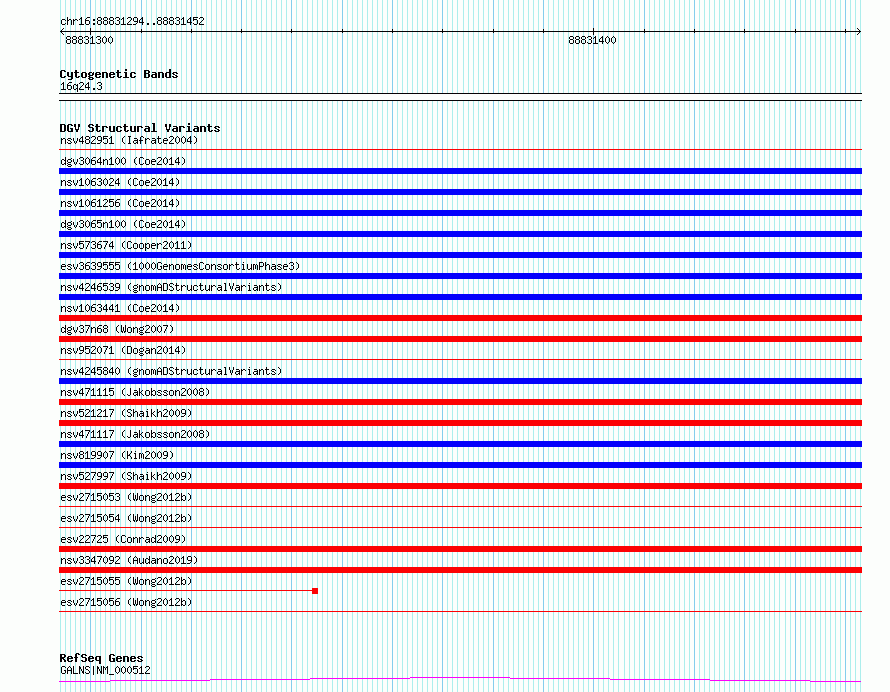Click nsv1063441 (Coe2014) variant label
890x692 pixels.
[x=120, y=308]
